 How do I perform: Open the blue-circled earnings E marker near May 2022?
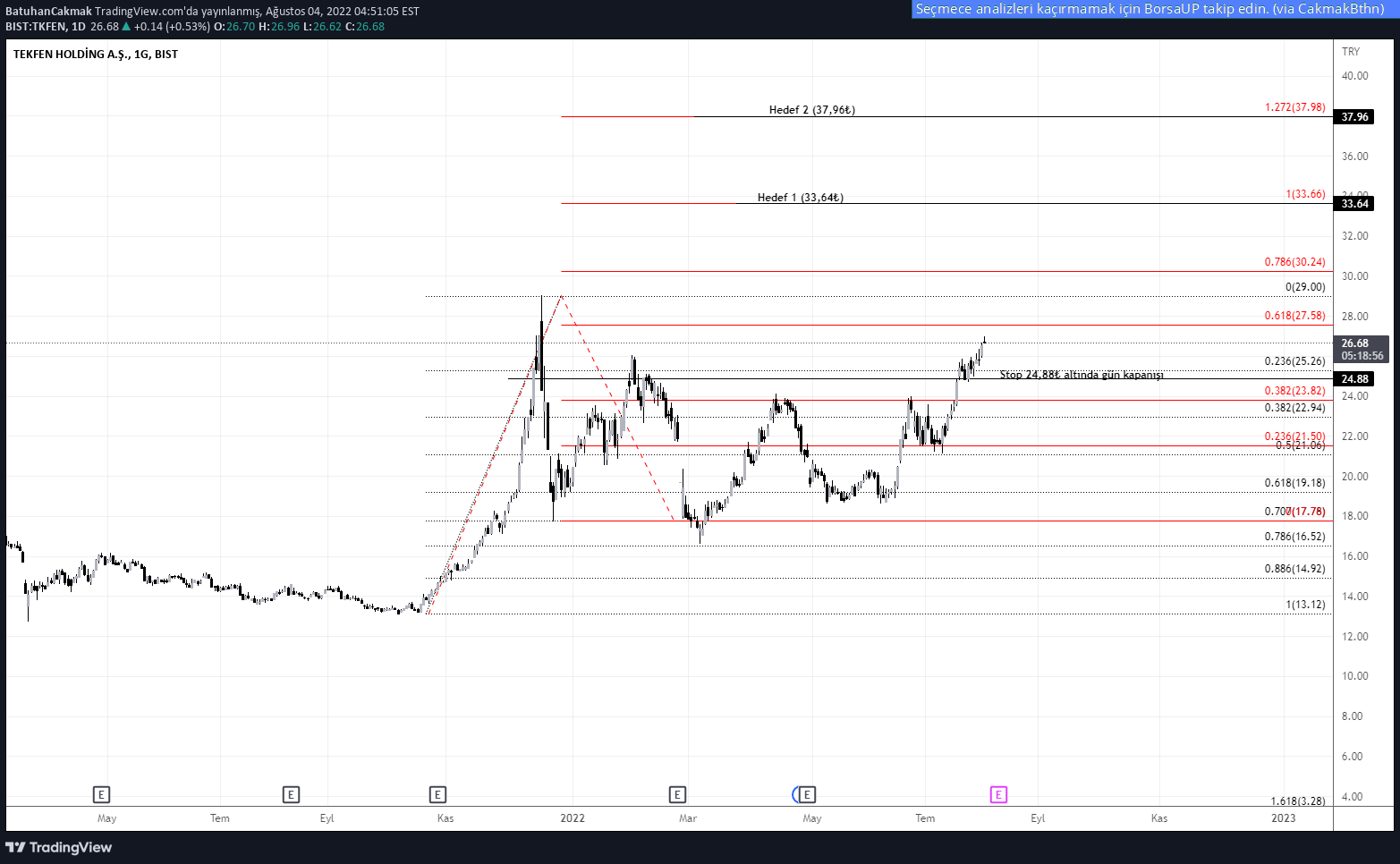[807, 794]
